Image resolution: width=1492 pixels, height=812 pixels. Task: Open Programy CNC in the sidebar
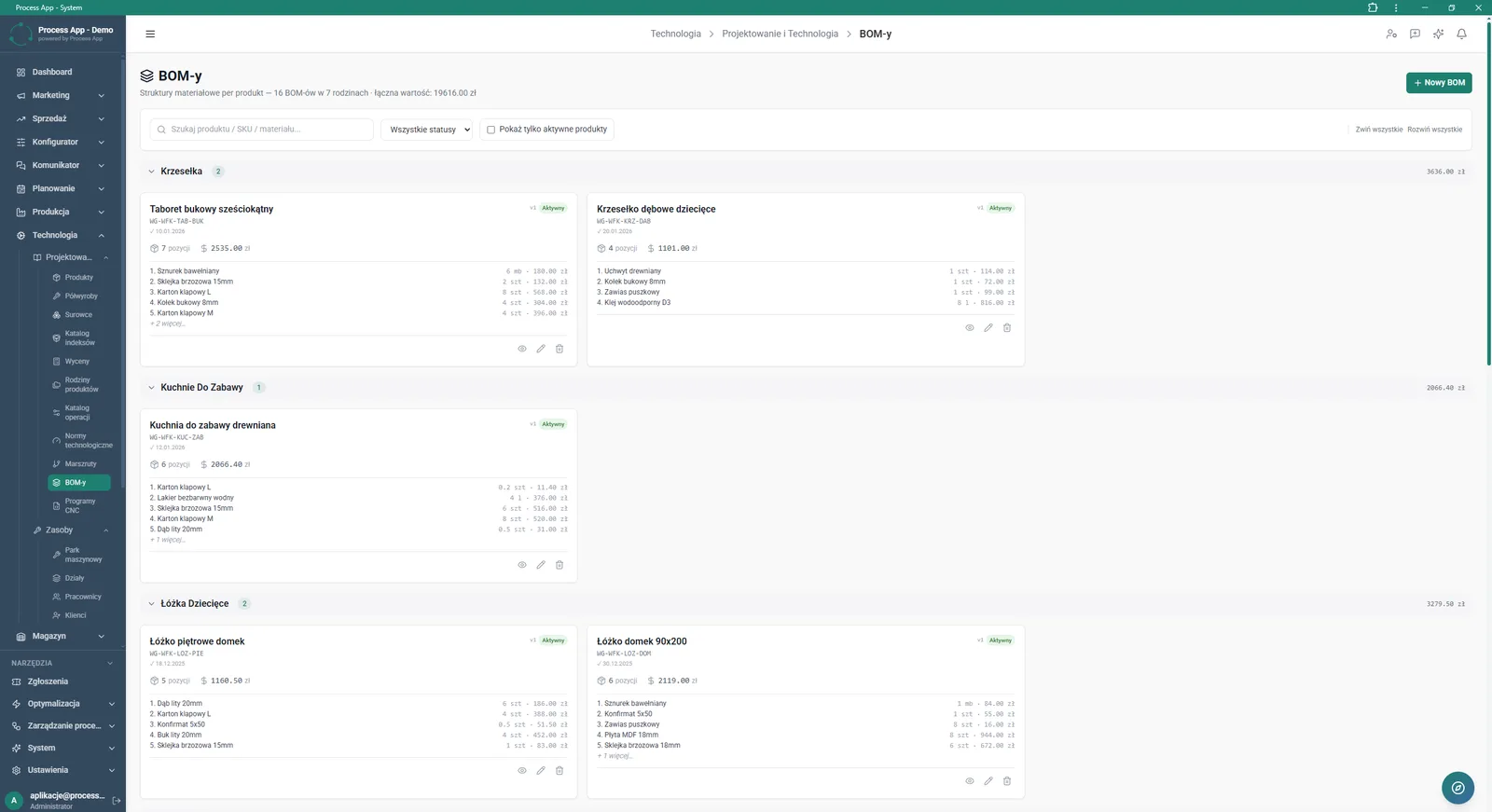click(x=79, y=506)
